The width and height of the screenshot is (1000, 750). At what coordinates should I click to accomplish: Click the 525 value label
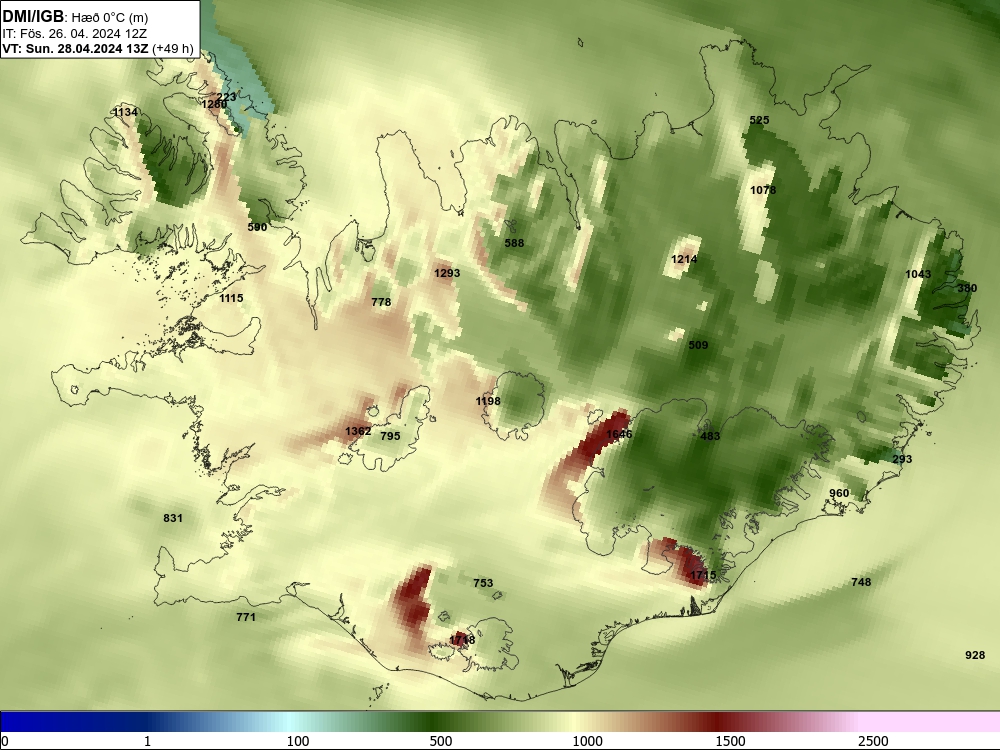[760, 120]
